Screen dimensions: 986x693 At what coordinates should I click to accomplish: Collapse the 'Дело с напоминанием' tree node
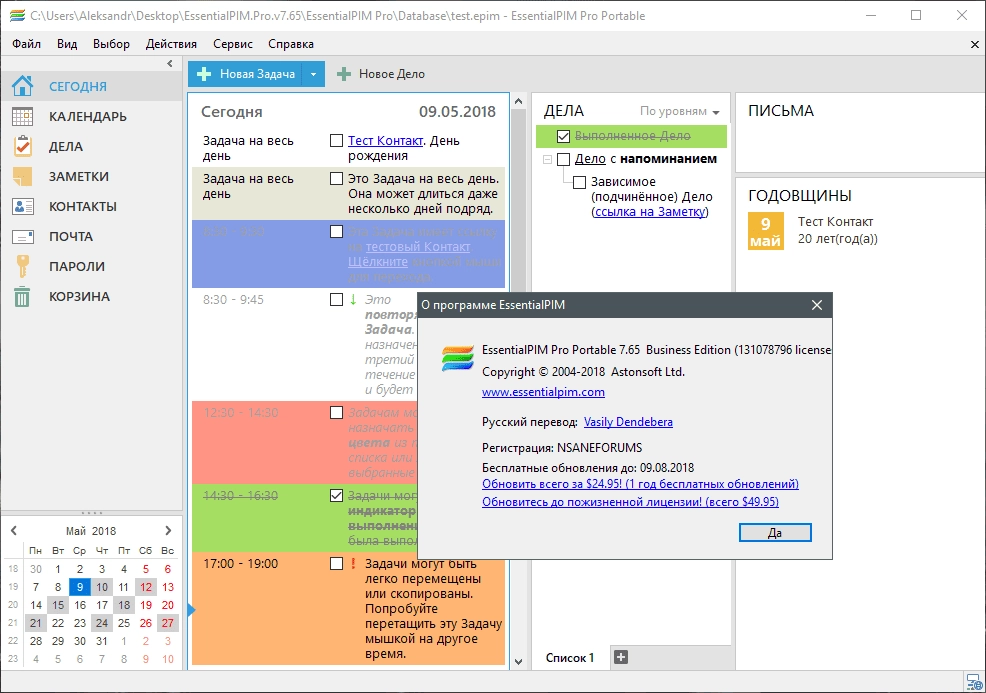pyautogui.click(x=547, y=159)
